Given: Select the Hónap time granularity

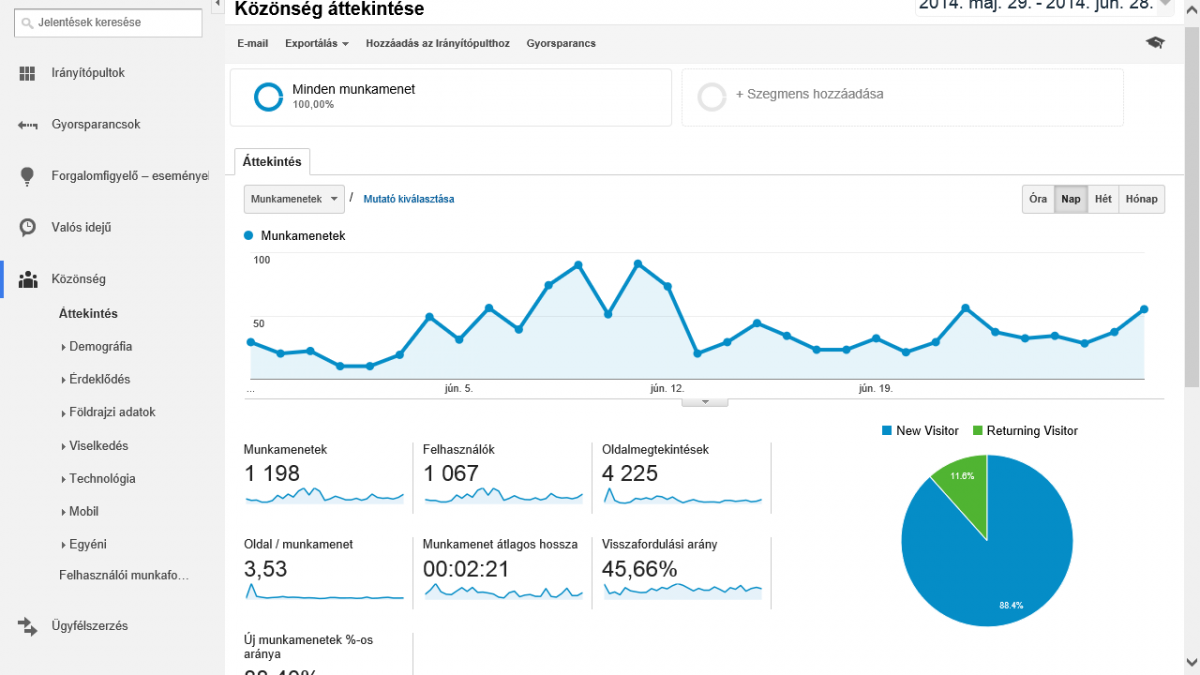Looking at the screenshot, I should [x=1141, y=199].
